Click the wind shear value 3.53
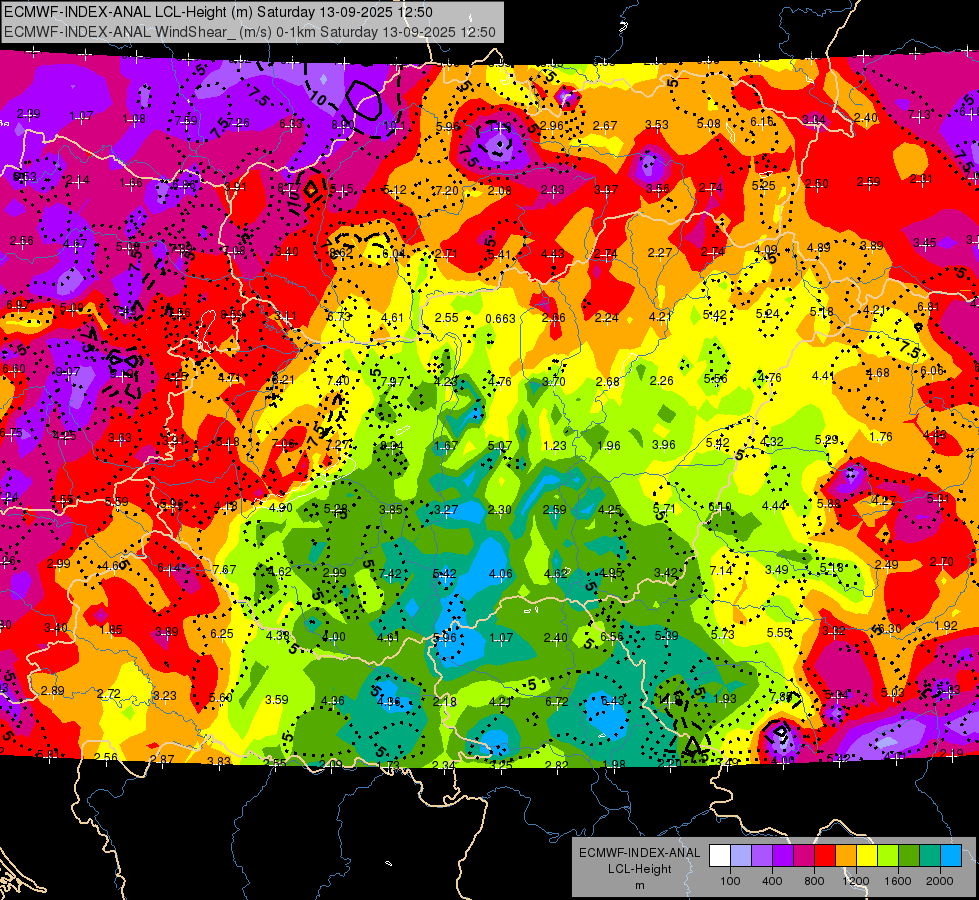Image resolution: width=979 pixels, height=900 pixels. pos(657,126)
